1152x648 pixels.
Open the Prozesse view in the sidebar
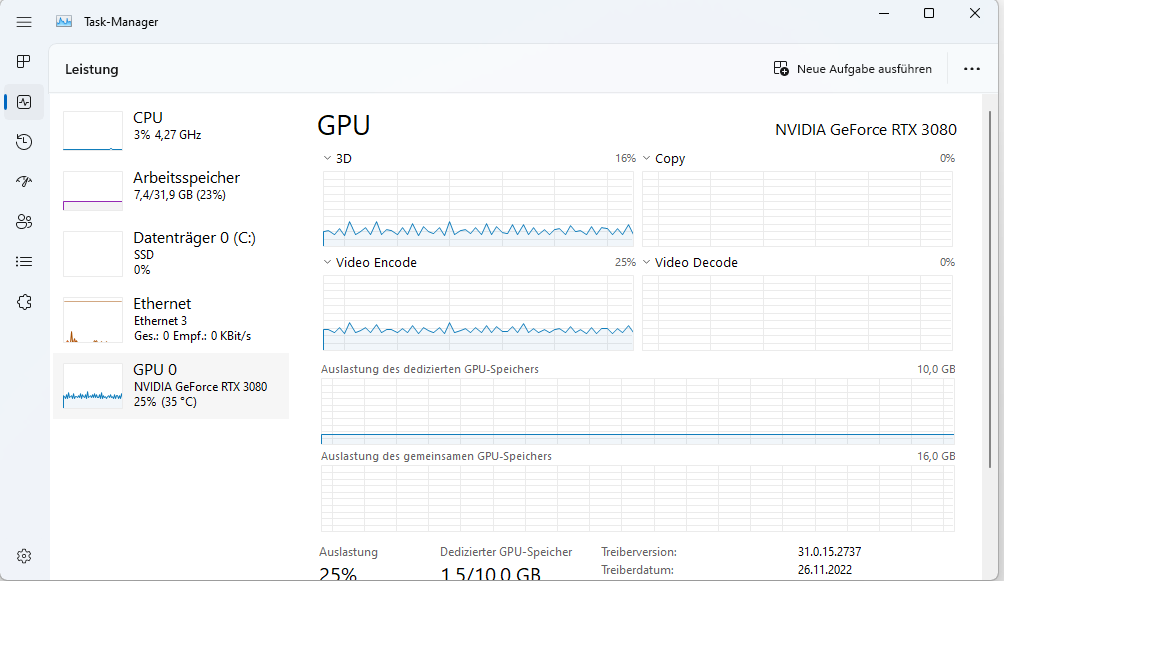tap(23, 61)
